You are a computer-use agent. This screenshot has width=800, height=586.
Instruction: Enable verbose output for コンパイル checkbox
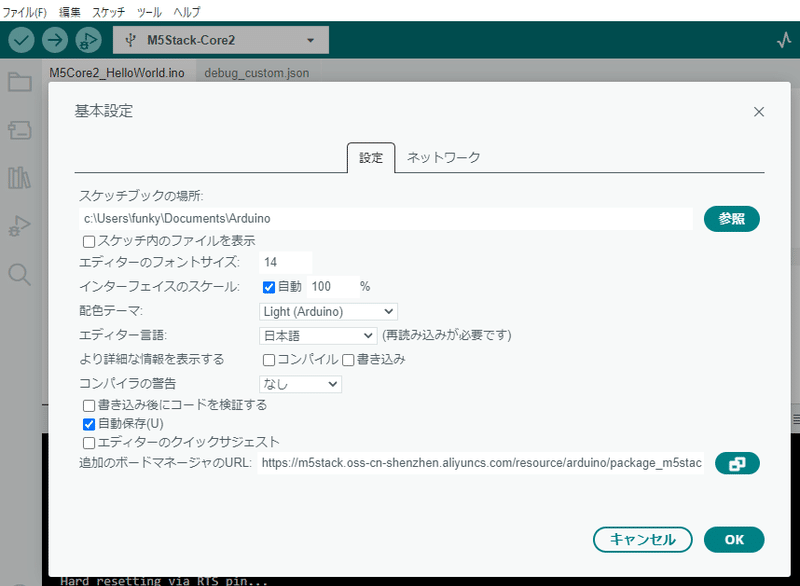click(269, 360)
